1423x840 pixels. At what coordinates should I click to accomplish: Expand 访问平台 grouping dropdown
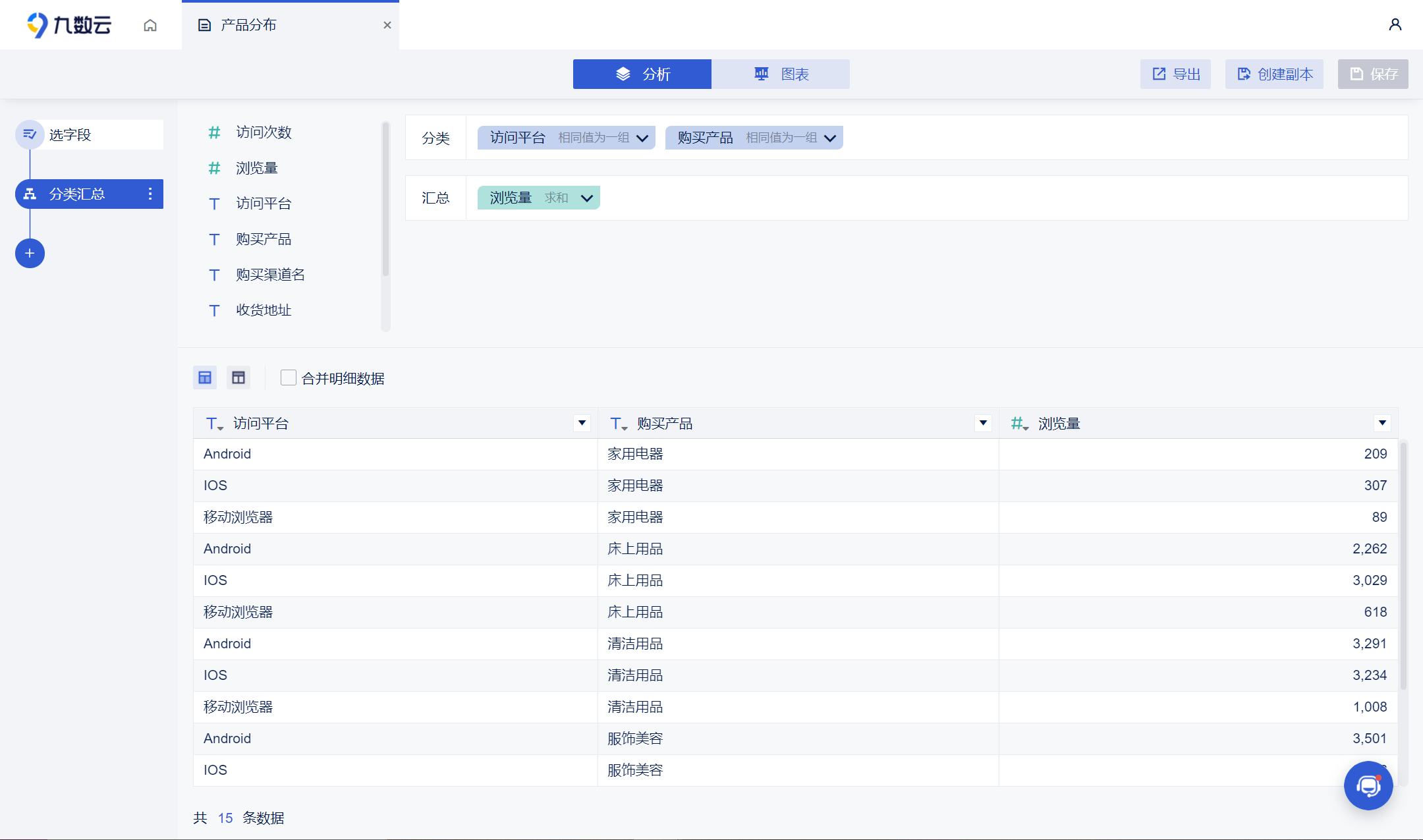pos(642,138)
